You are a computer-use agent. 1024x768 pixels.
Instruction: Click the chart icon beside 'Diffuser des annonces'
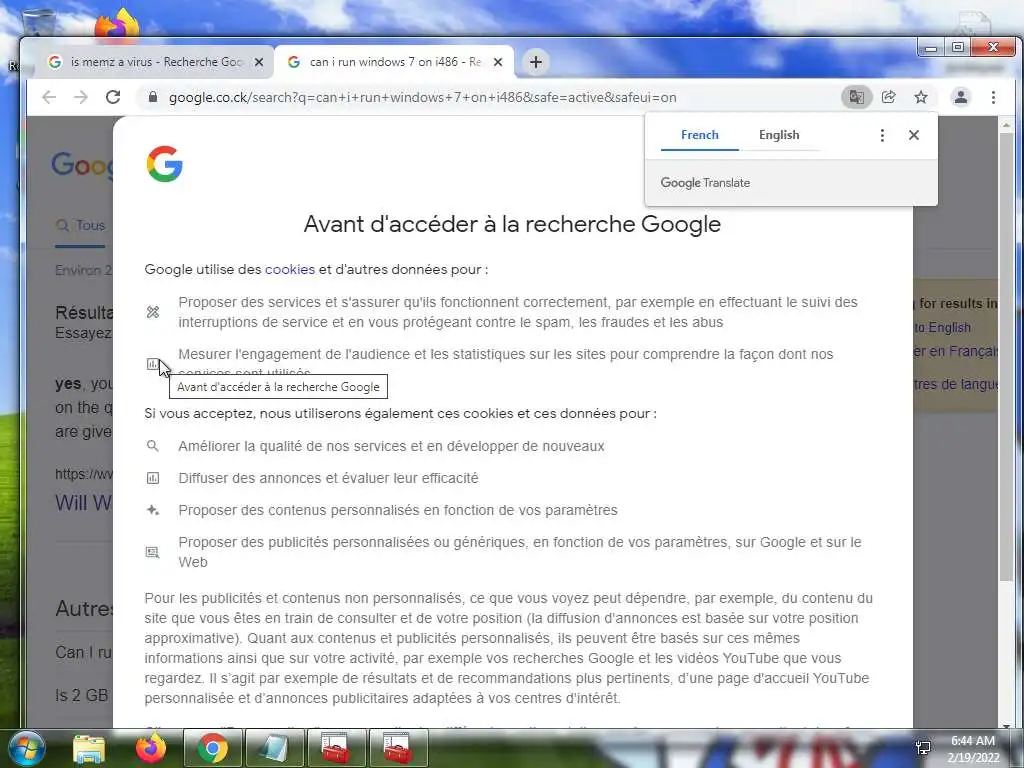(153, 478)
